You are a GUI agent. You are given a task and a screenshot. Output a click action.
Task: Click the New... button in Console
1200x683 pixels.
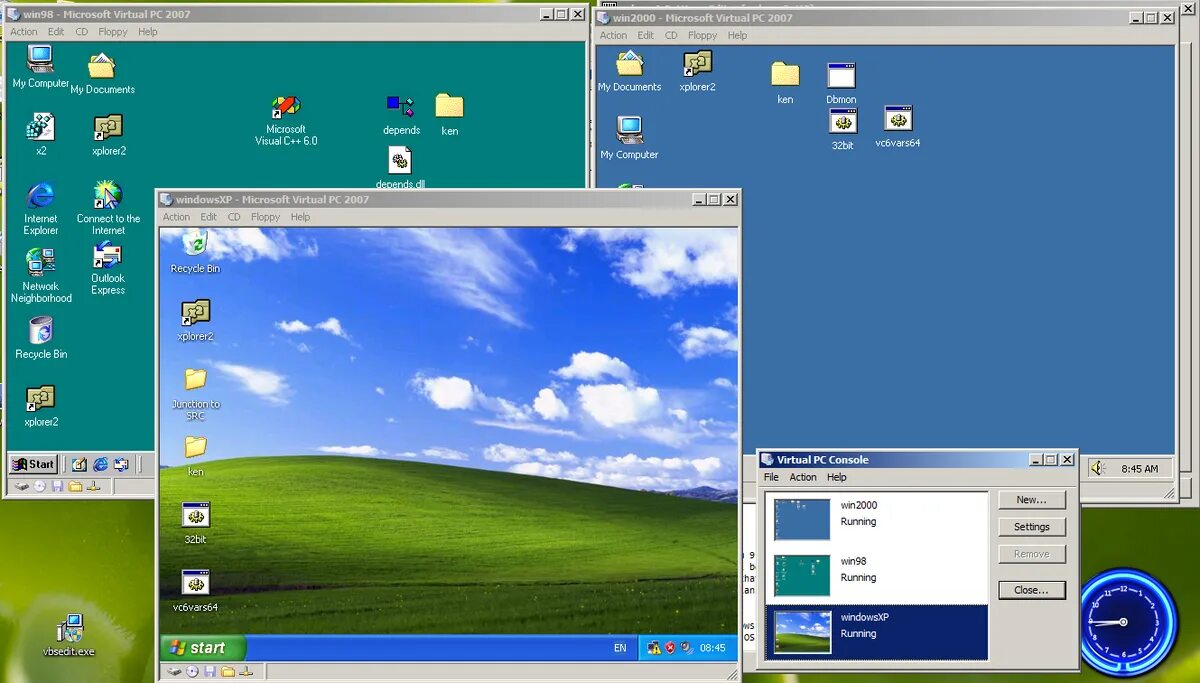pyautogui.click(x=1032, y=500)
